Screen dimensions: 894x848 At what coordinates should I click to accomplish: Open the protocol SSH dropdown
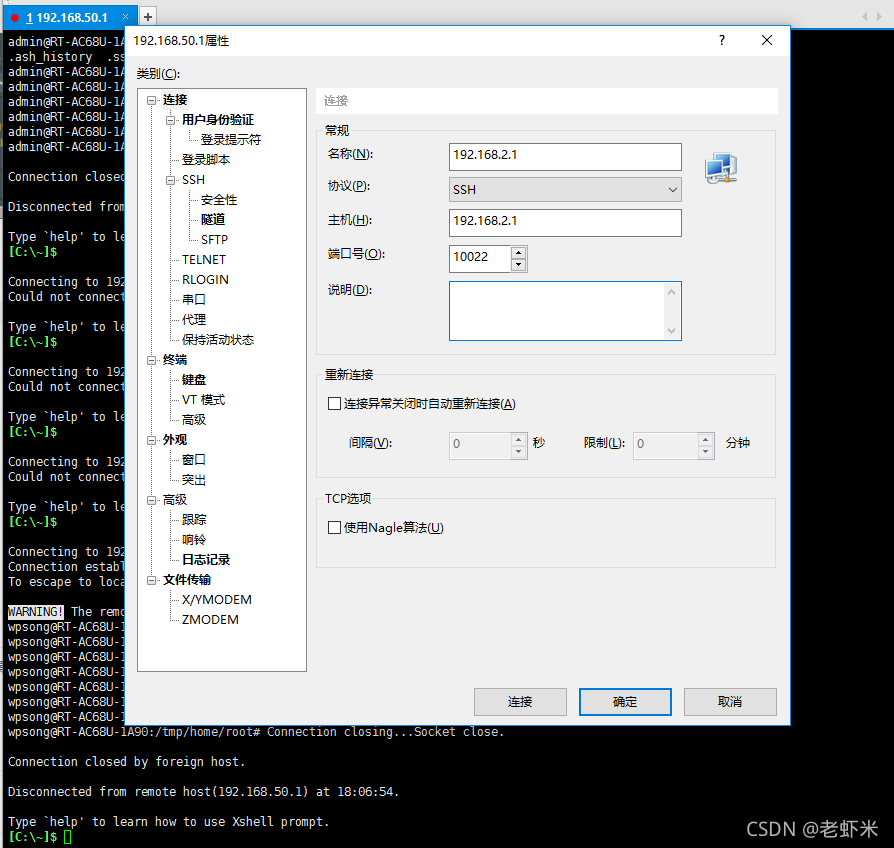pos(565,189)
